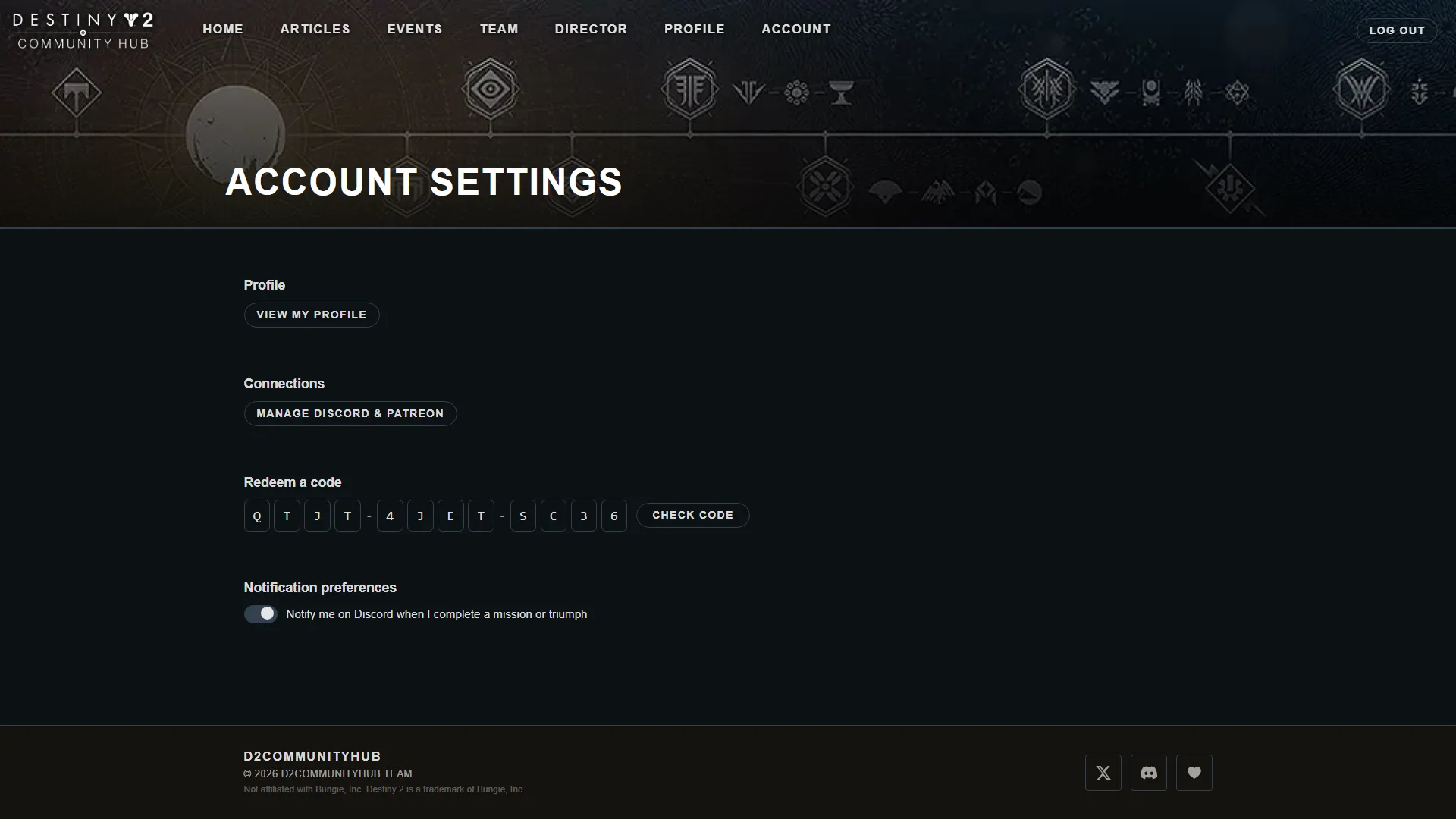Focus the code box containing E
Screen dimensions: 1456x819
tap(450, 516)
